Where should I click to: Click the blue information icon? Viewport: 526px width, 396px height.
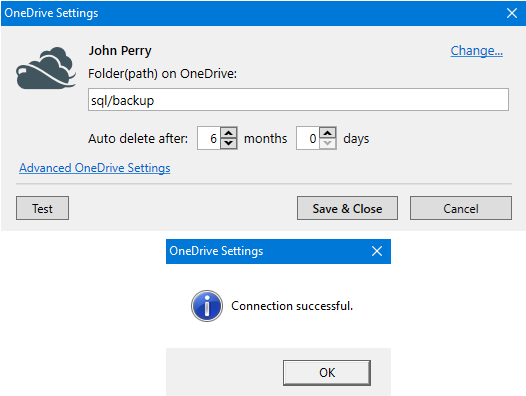point(207,306)
